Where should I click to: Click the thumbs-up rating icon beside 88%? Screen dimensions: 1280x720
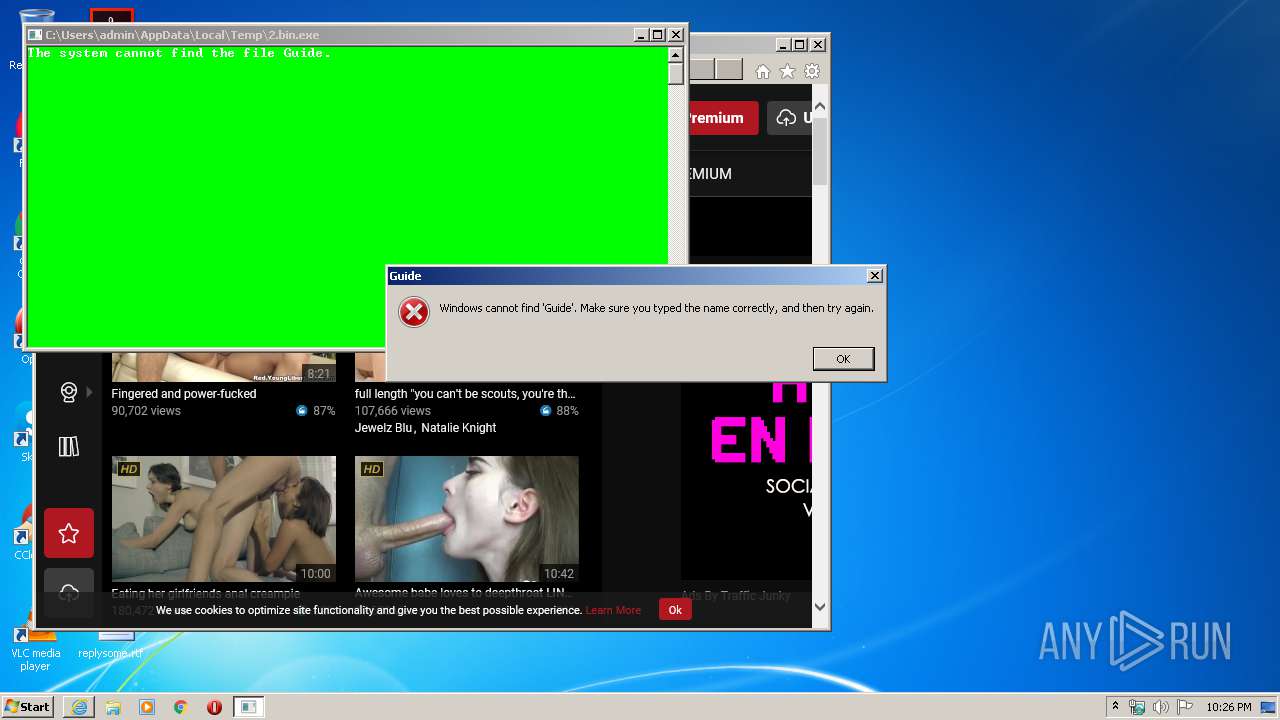[x=546, y=411]
